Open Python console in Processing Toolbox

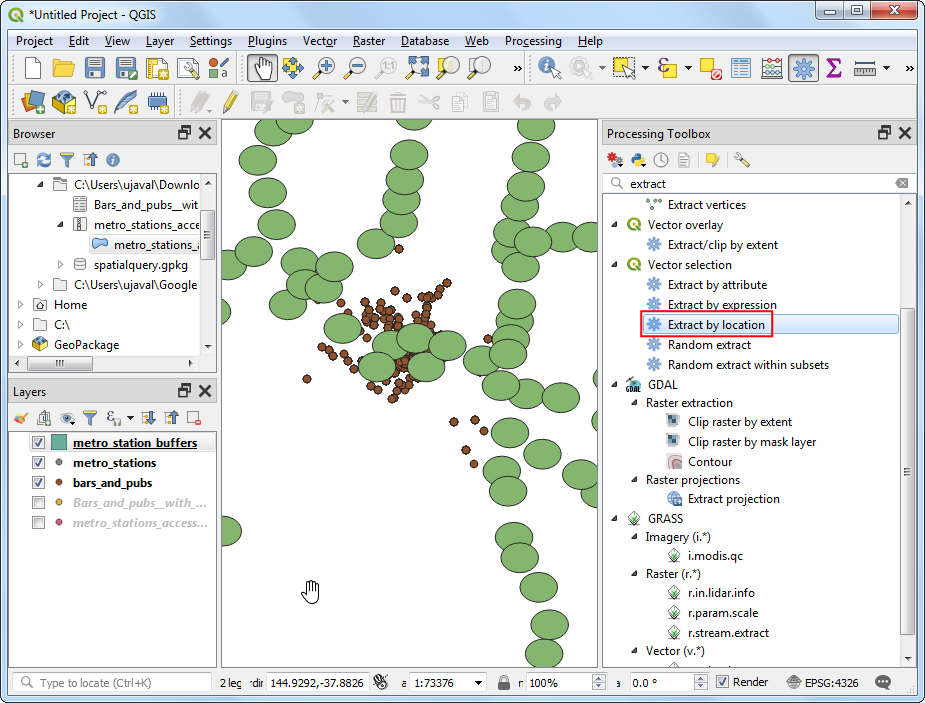(637, 160)
